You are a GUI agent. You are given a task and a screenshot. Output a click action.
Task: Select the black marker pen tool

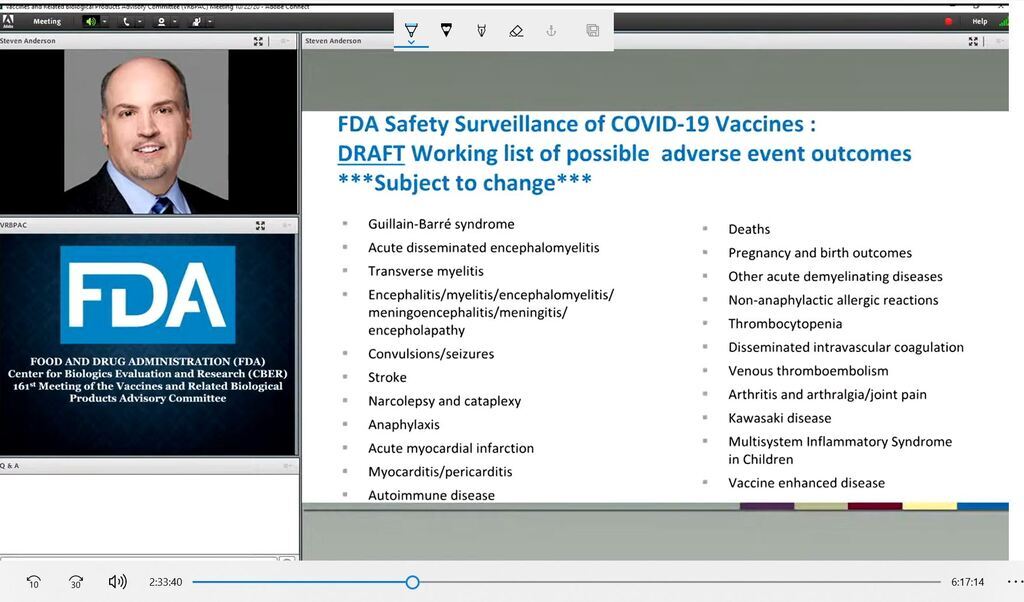pos(446,31)
